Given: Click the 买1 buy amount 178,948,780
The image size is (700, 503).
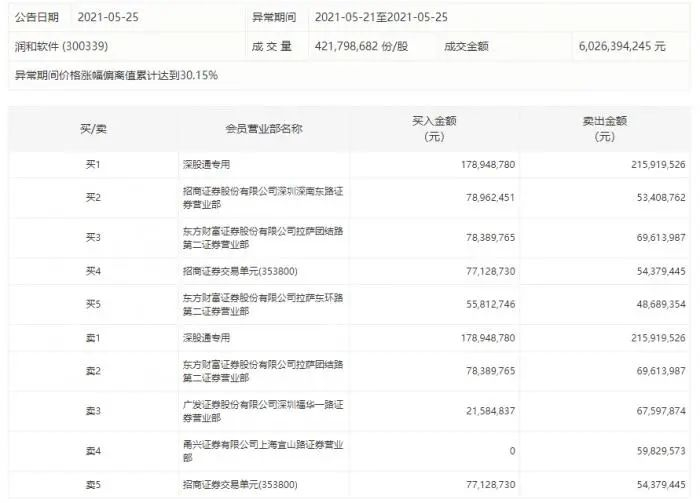Looking at the screenshot, I should (x=488, y=165).
